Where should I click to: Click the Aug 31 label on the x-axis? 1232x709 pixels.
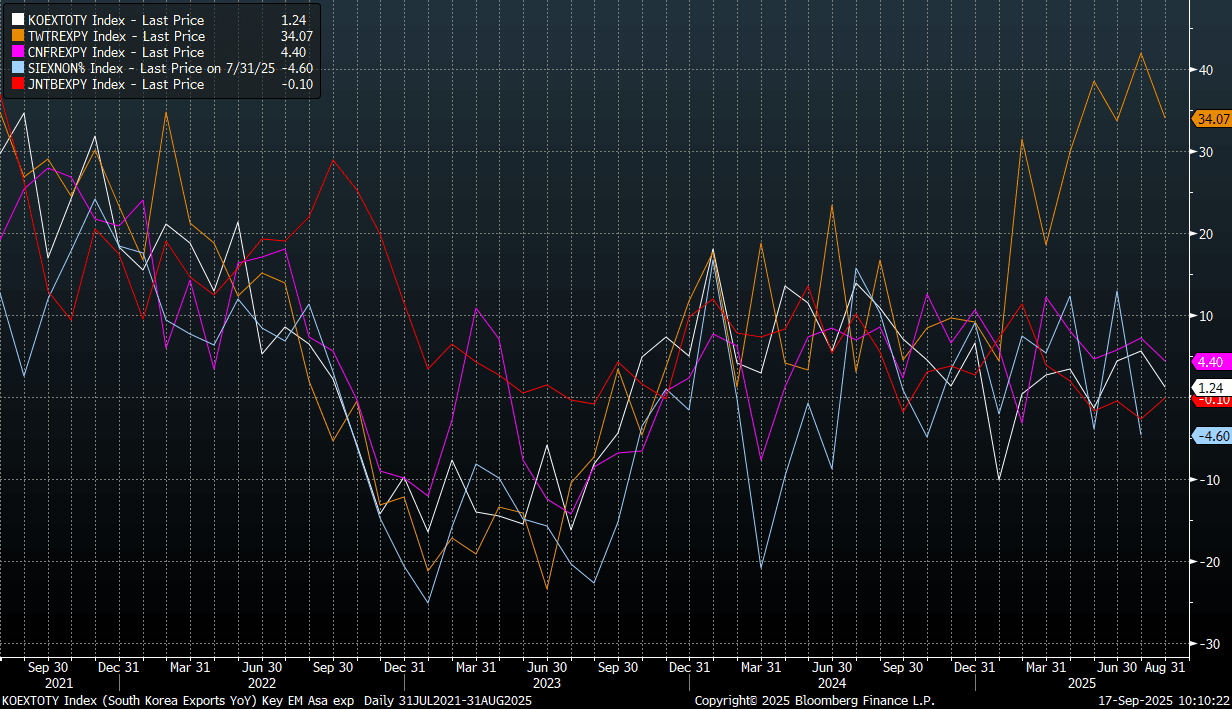pyautogui.click(x=1164, y=667)
